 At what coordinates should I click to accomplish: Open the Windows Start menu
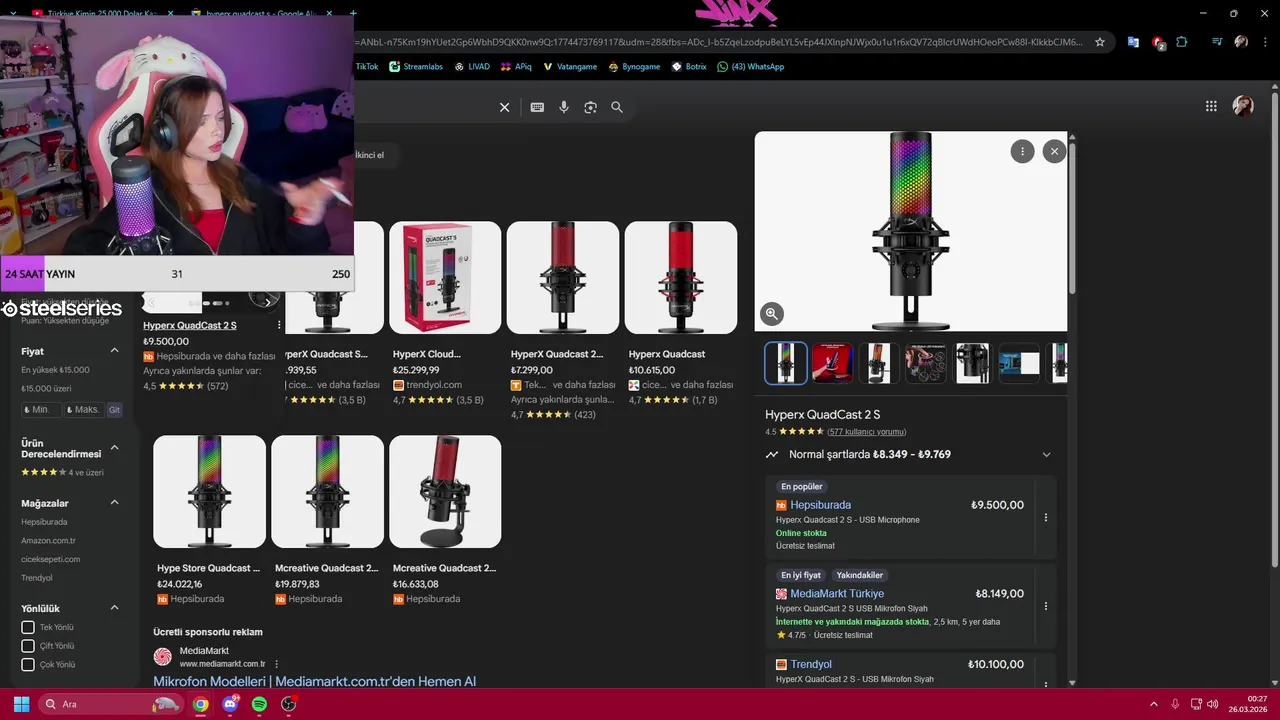[21, 704]
